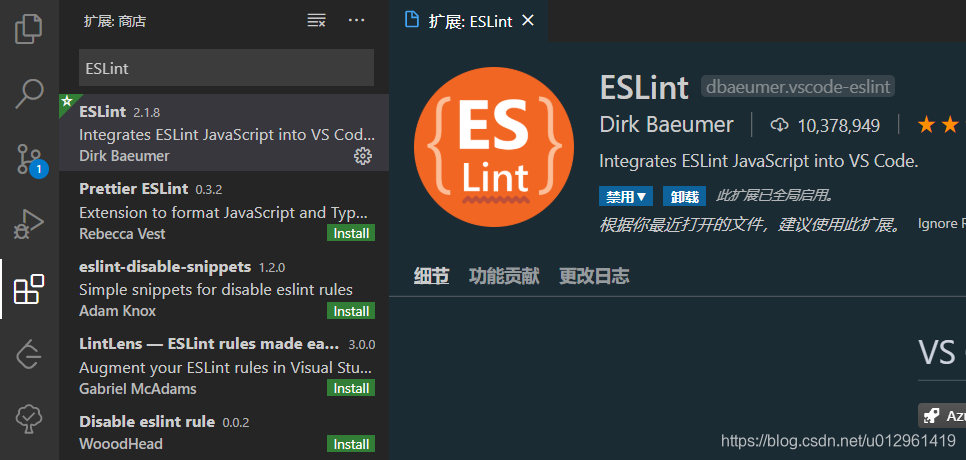Open Source Control view with 1 badge
This screenshot has height=460, width=966.
29,159
